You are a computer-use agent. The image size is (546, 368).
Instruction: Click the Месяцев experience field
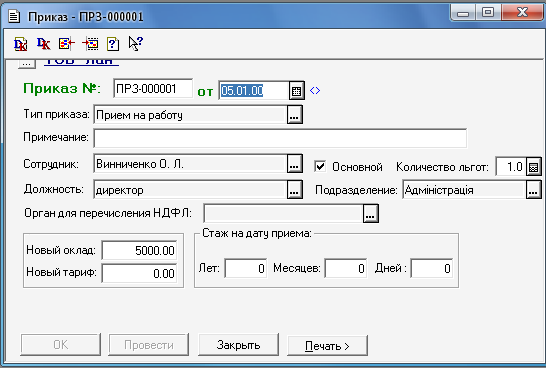[346, 268]
